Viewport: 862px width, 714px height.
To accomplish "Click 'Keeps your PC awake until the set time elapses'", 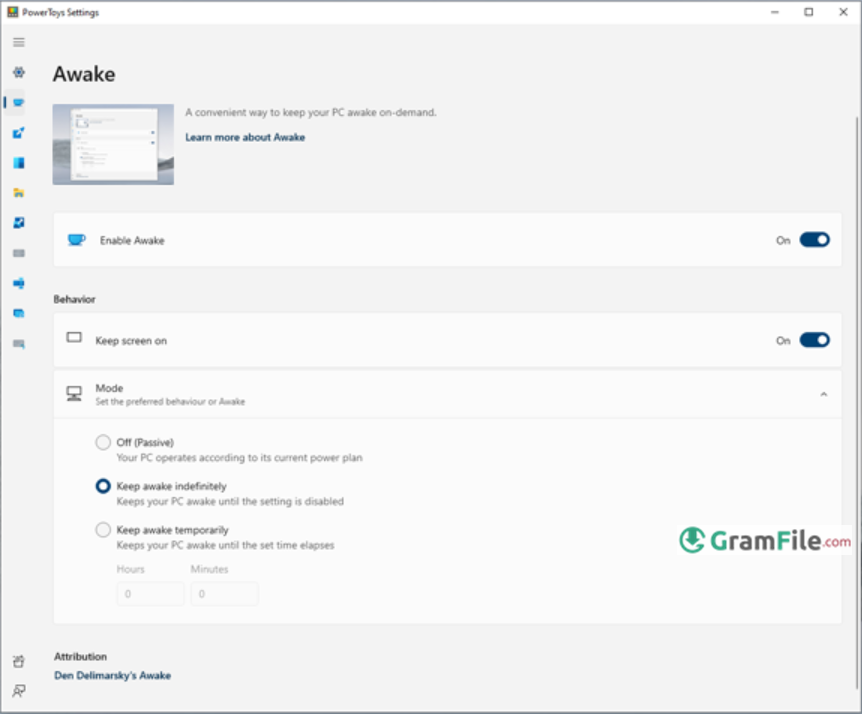I will [225, 545].
